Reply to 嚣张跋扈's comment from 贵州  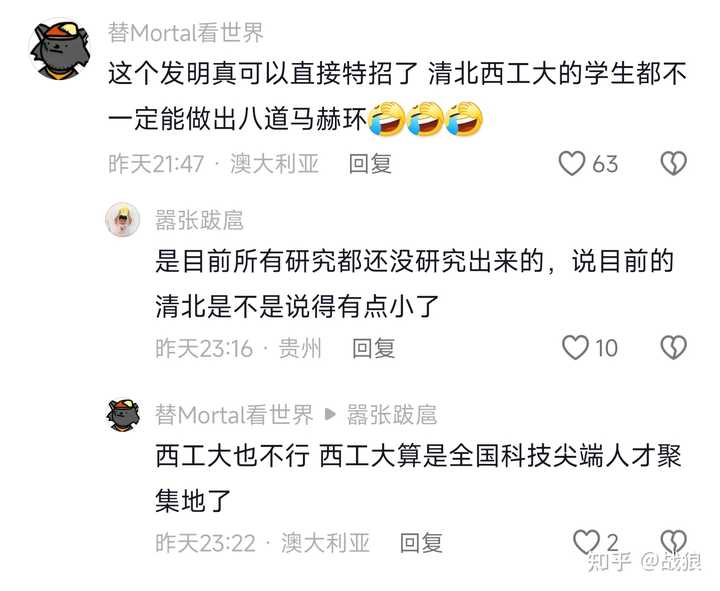click(373, 348)
